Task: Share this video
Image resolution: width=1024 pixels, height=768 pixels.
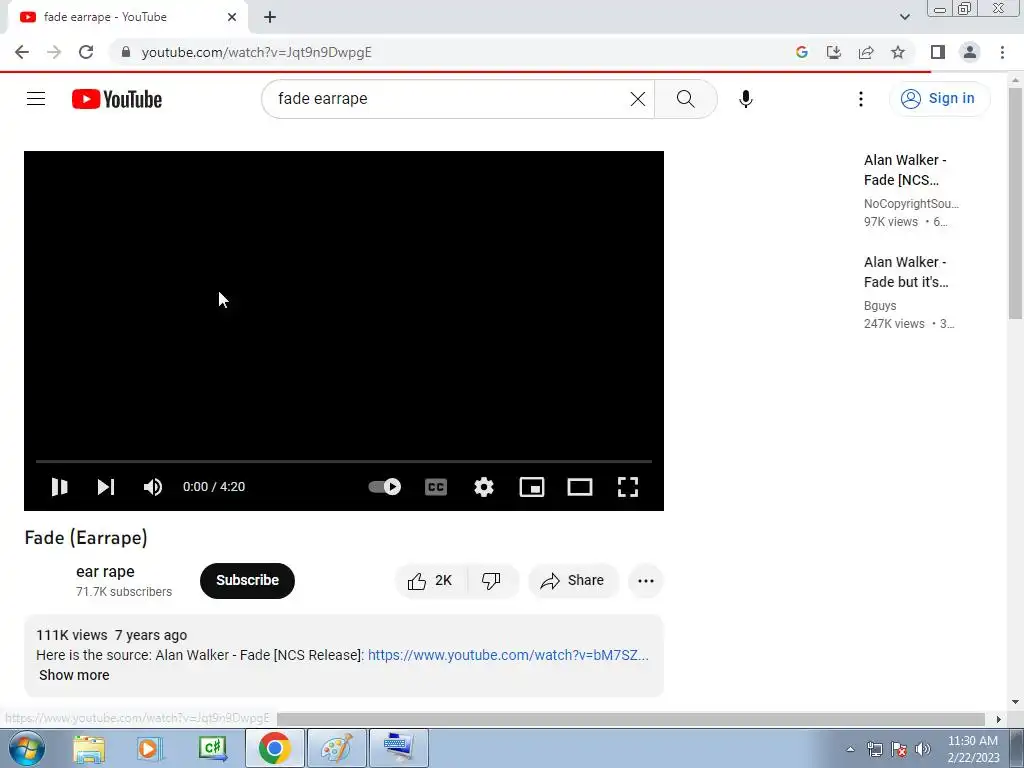Action: (x=573, y=581)
